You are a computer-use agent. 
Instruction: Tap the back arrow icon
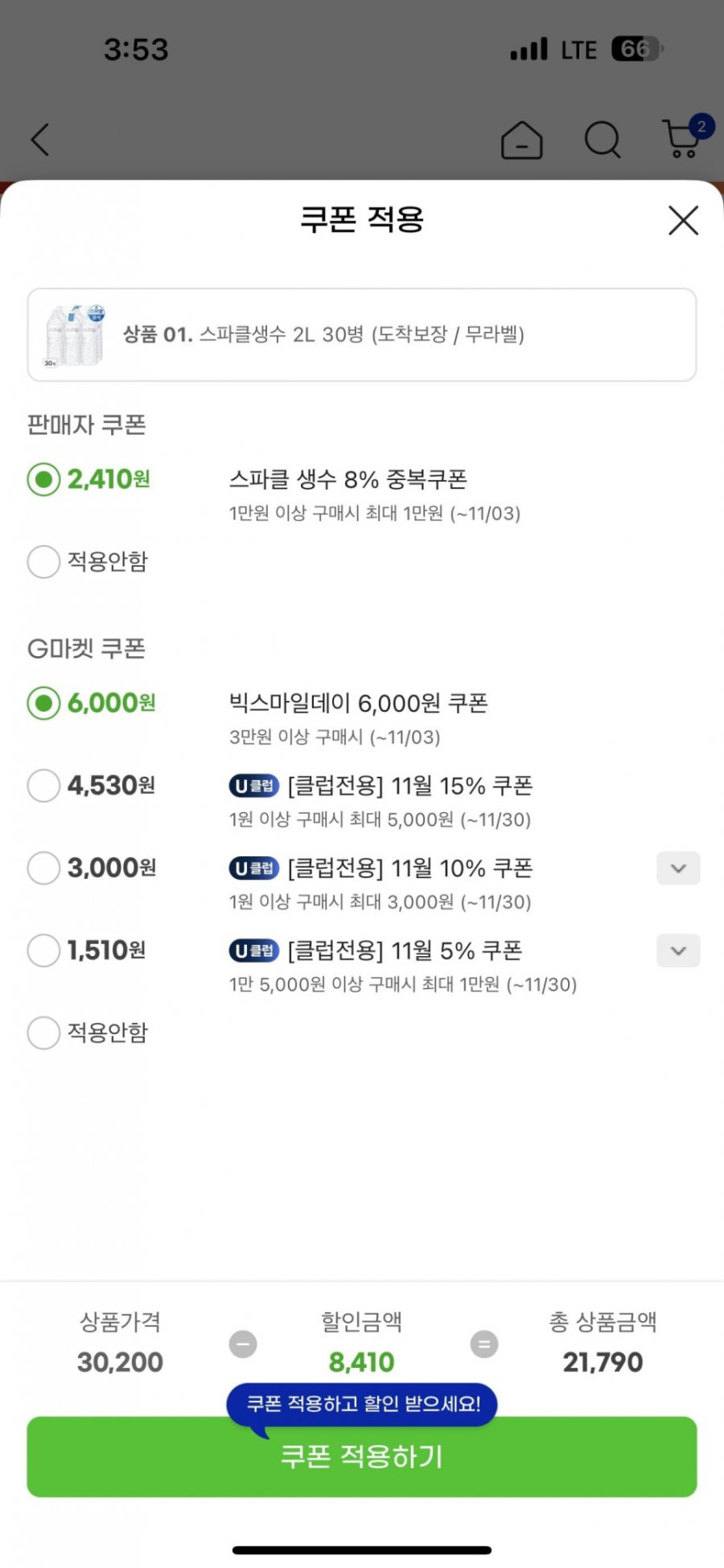[x=41, y=140]
